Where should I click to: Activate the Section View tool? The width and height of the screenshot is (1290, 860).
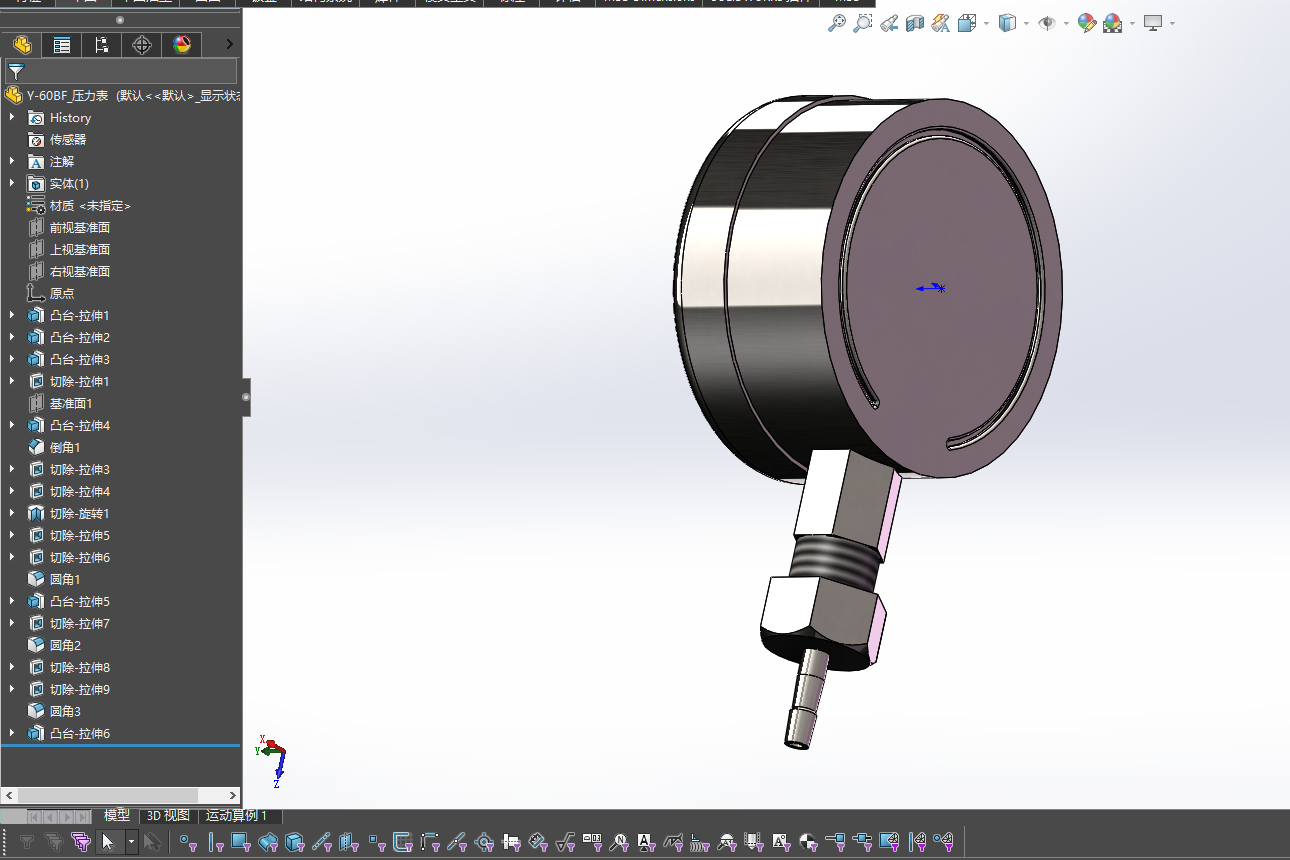pyautogui.click(x=914, y=23)
